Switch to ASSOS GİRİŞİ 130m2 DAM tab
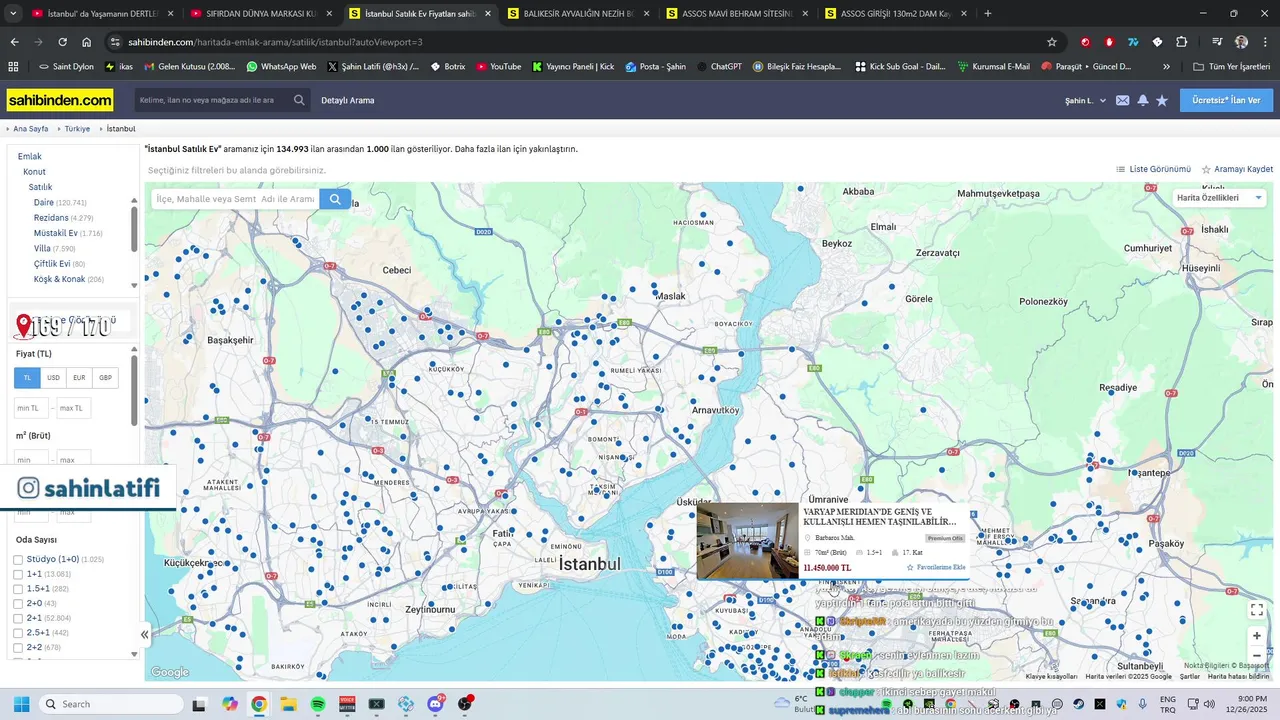This screenshot has height=720, width=1280. tap(894, 14)
